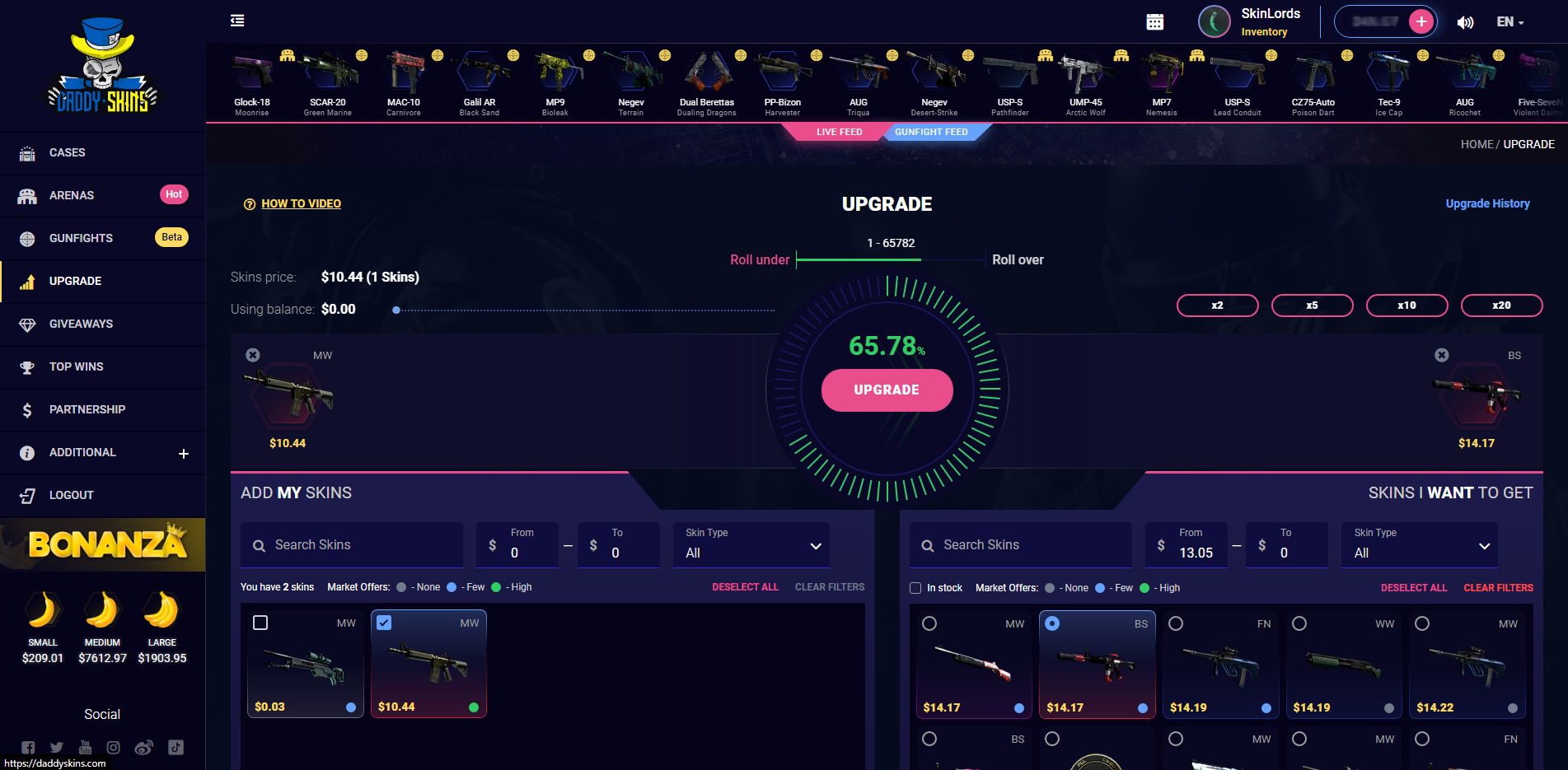Click Clear Filters in Skins I Want
Viewport: 1568px width, 770px height.
click(x=1498, y=588)
